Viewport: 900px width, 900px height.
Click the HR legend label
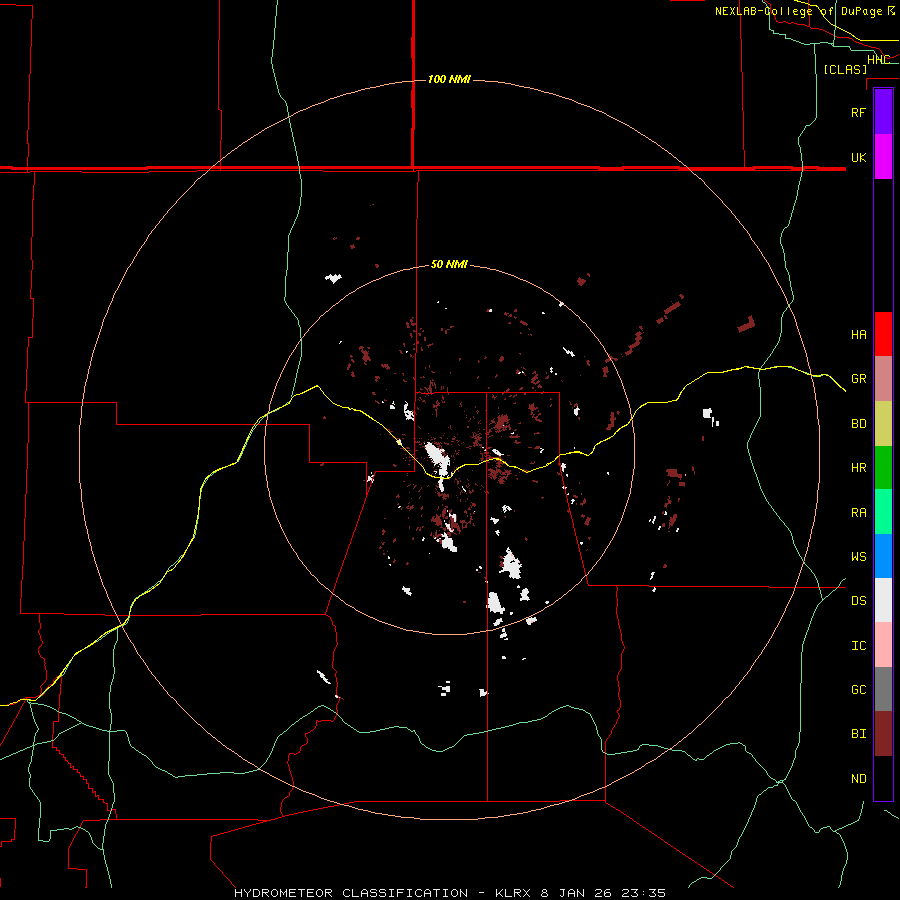(x=858, y=468)
